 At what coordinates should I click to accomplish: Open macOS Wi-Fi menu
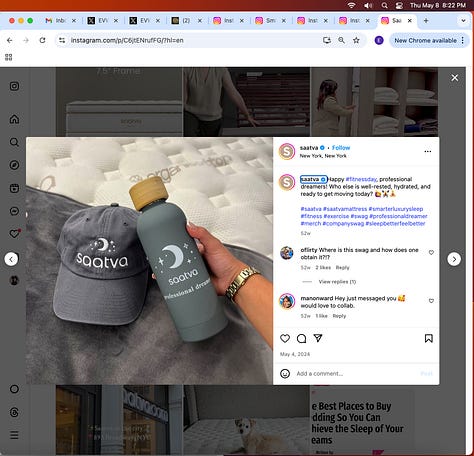click(x=351, y=5)
